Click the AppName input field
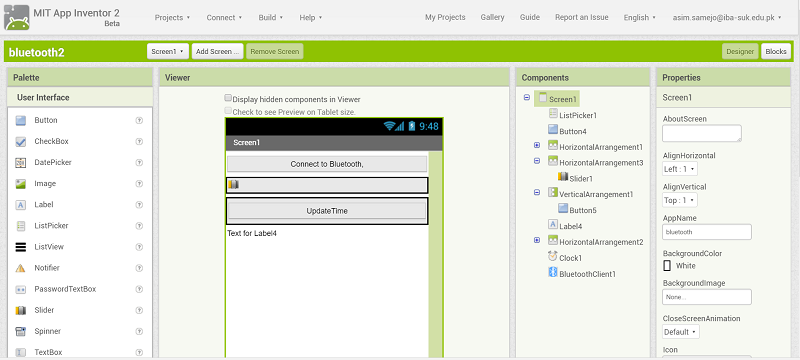Image resolution: width=800 pixels, height=360 pixels. point(707,232)
